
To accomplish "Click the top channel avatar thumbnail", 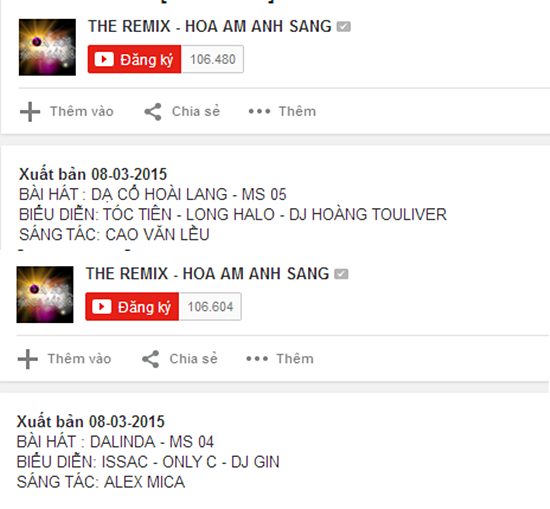I will click(x=47, y=47).
